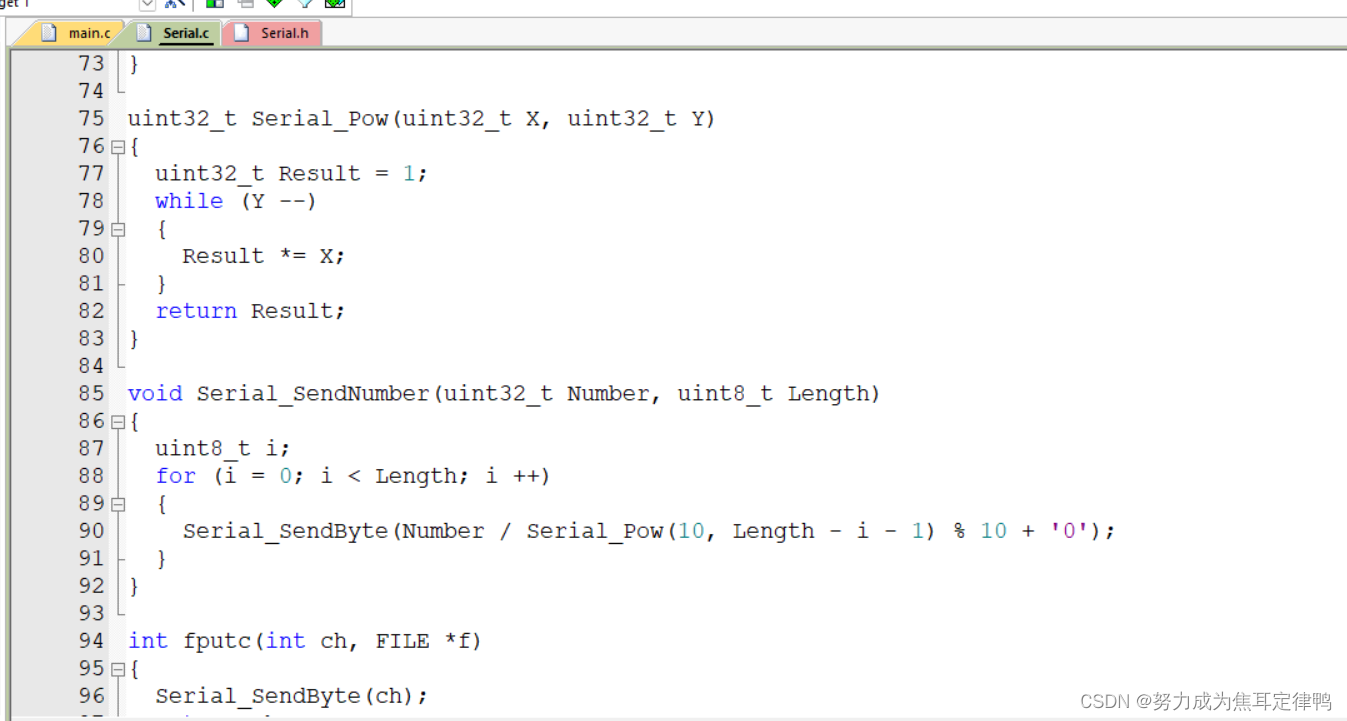Click the document icon on Serial.h tab

click(x=241, y=33)
